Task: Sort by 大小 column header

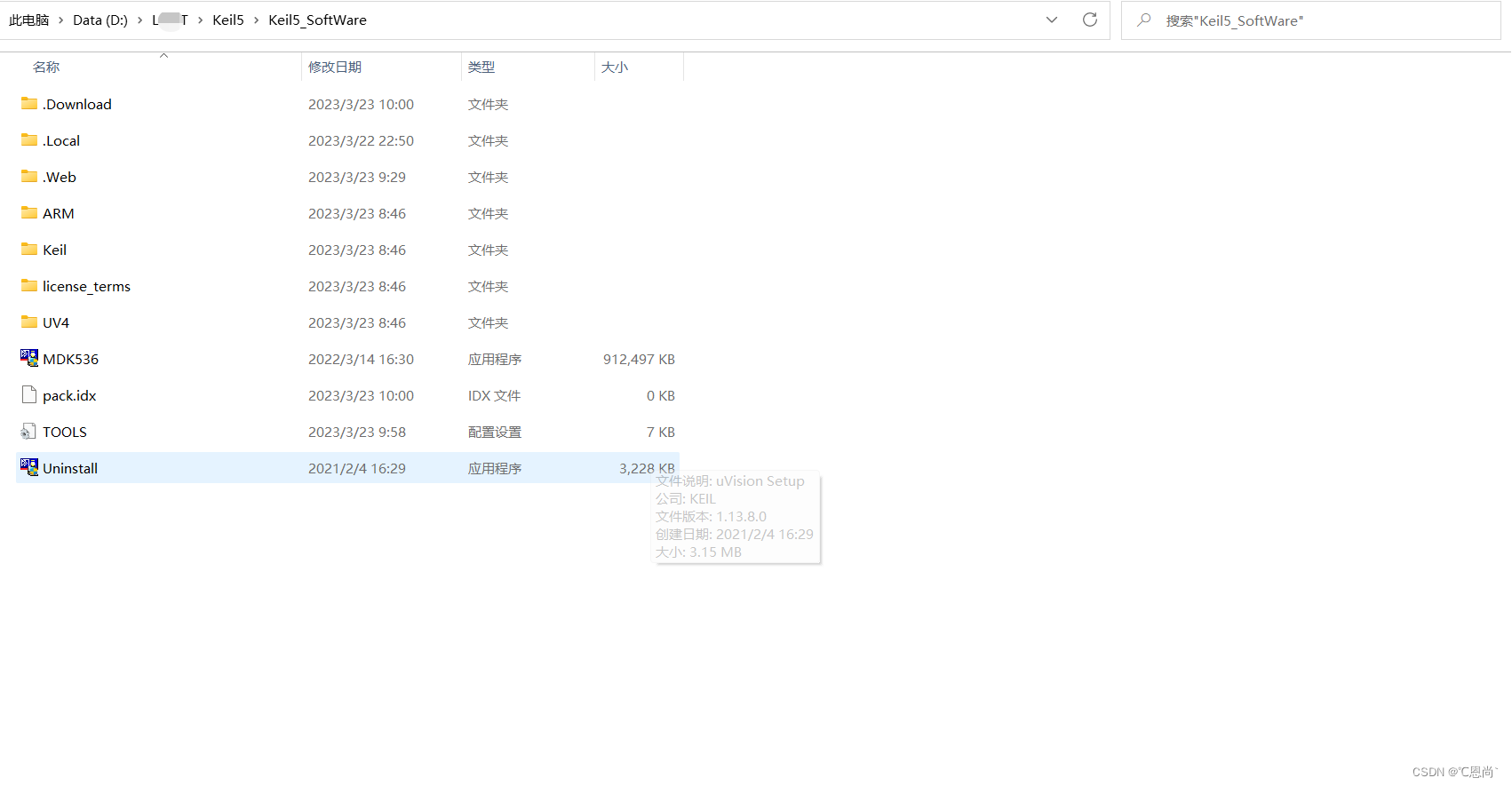Action: pyautogui.click(x=615, y=67)
